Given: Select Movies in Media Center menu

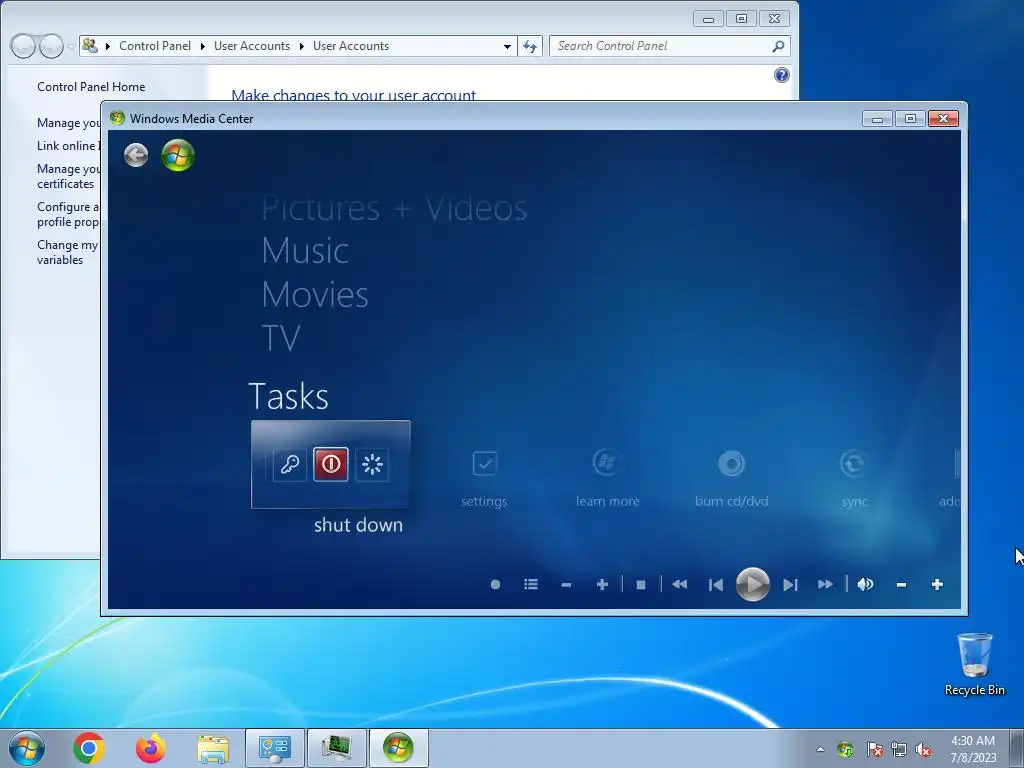Looking at the screenshot, I should [x=315, y=295].
